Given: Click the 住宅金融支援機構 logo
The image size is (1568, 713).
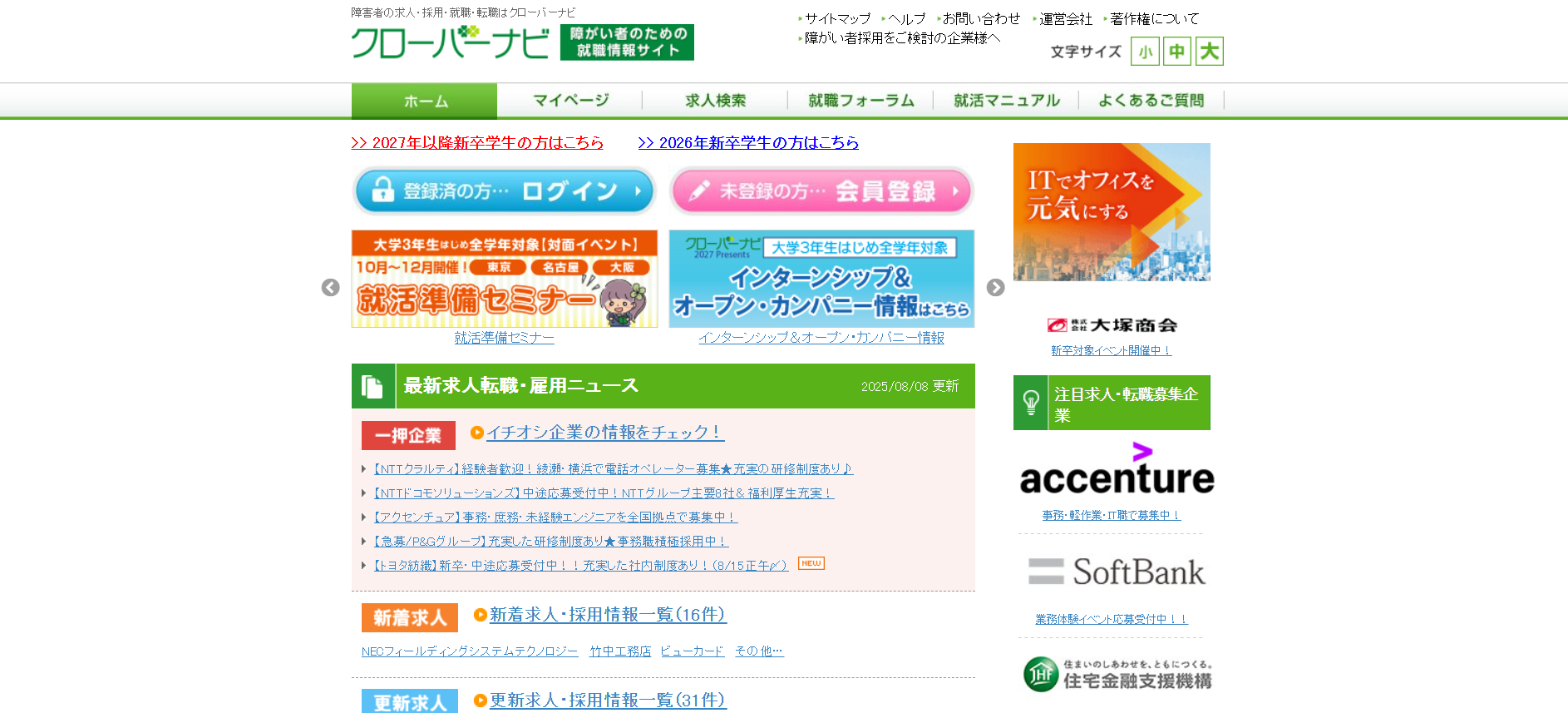Looking at the screenshot, I should coord(1117,674).
